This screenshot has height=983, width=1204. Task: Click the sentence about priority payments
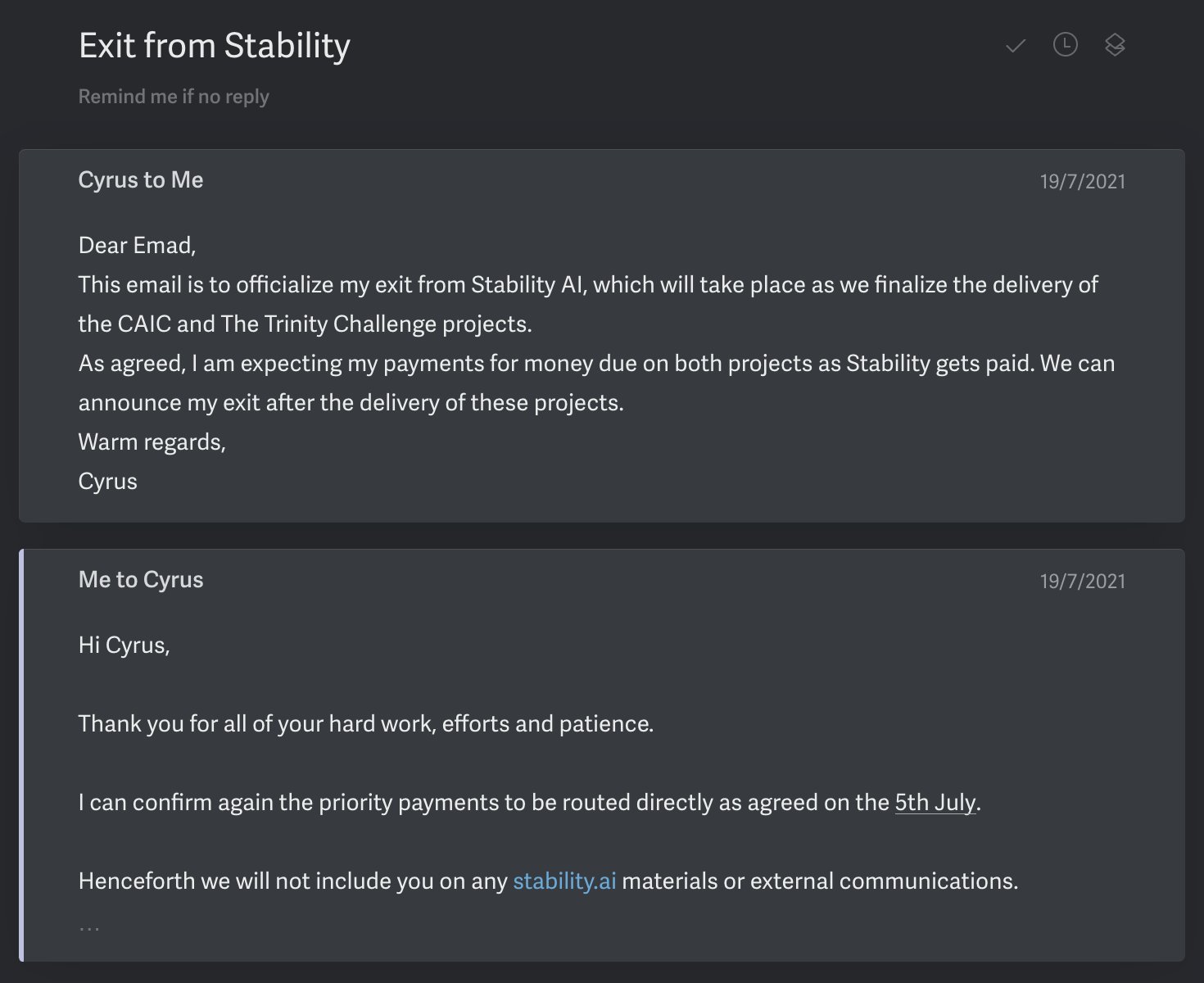(529, 802)
